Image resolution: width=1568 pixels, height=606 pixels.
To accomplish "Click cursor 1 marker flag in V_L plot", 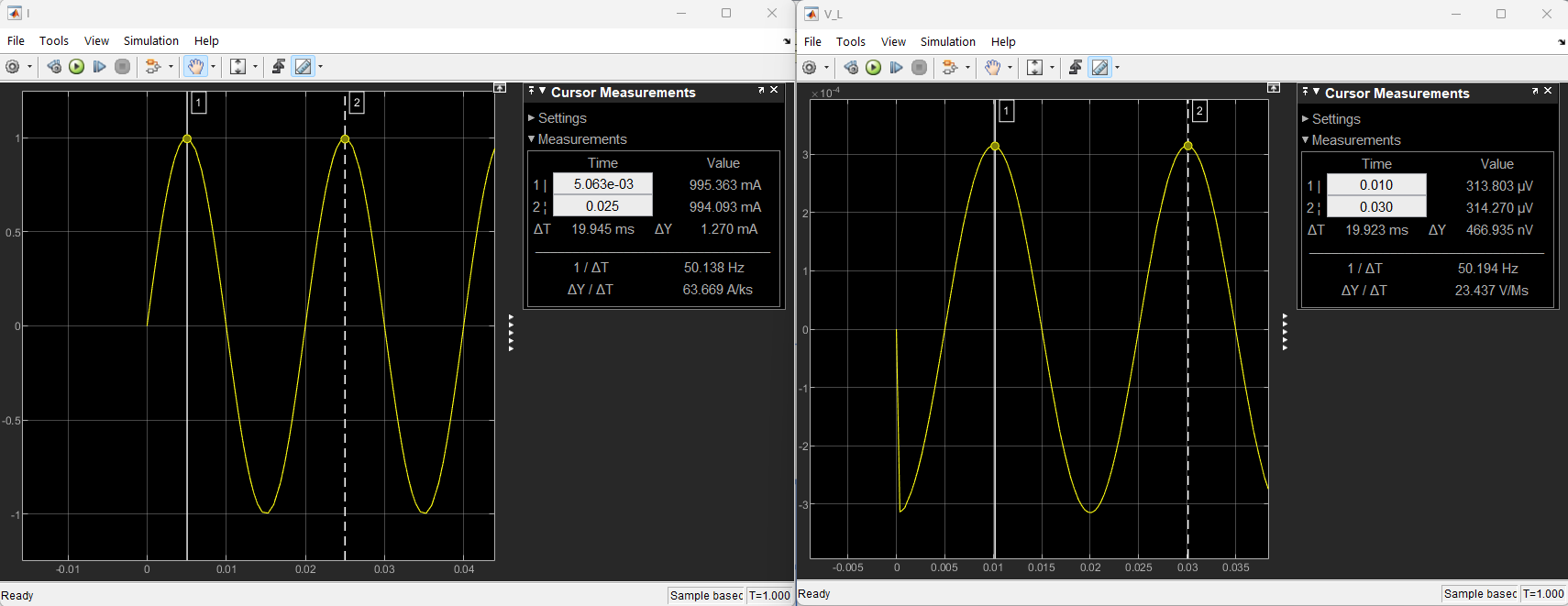I will pyautogui.click(x=1006, y=111).
